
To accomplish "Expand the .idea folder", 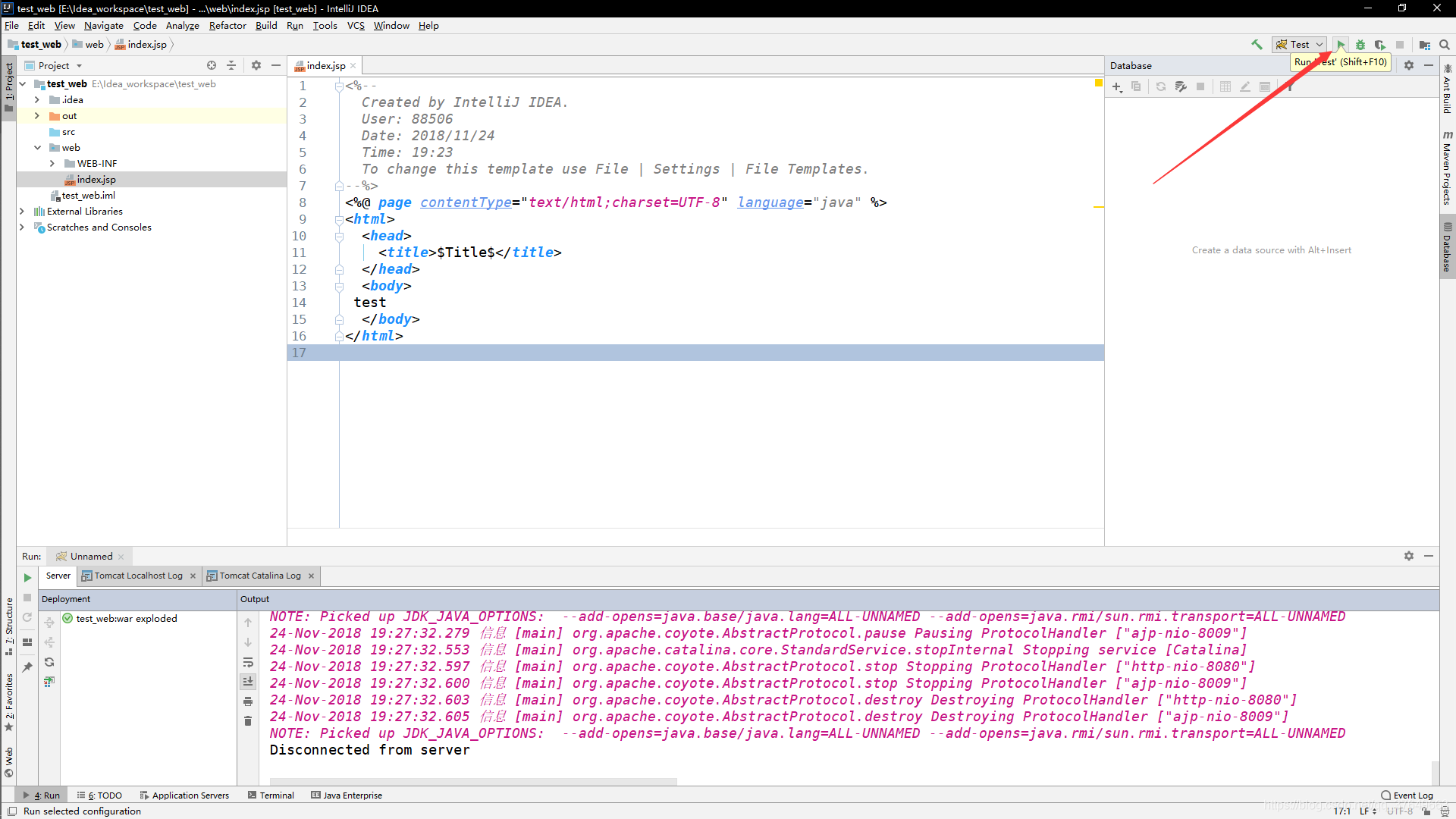I will (37, 100).
